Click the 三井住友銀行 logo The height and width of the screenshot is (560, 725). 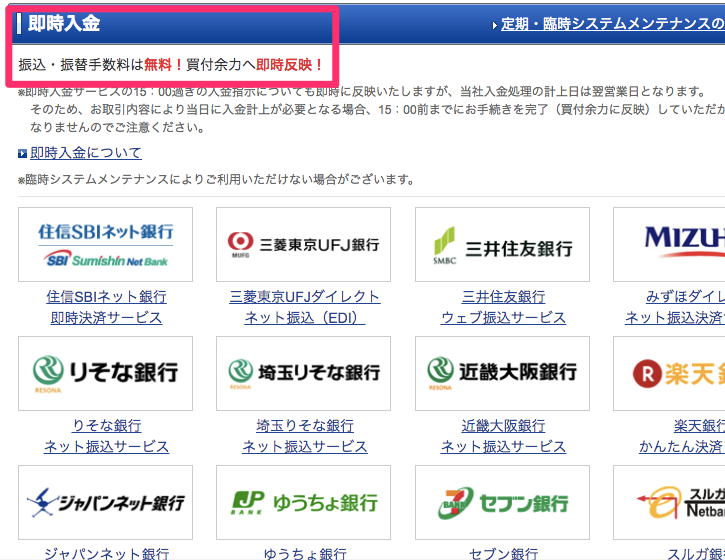(x=503, y=244)
